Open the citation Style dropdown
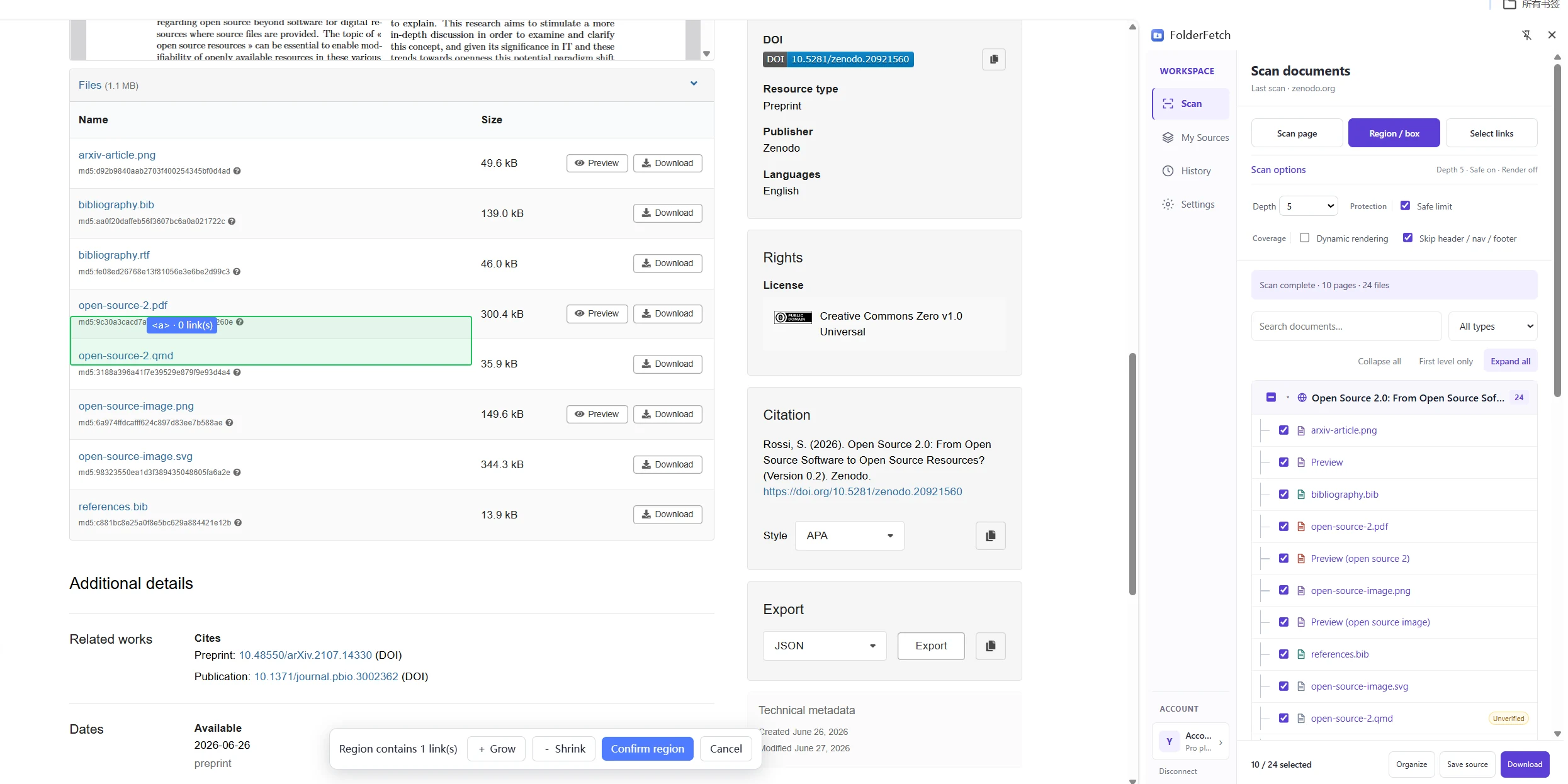Viewport: 1568px width, 784px height. tap(849, 536)
